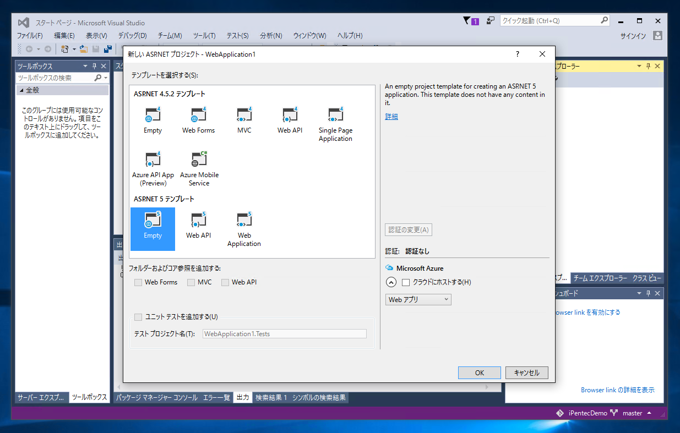
Task: Click the toolbox search magnifier icon
Action: [x=98, y=78]
